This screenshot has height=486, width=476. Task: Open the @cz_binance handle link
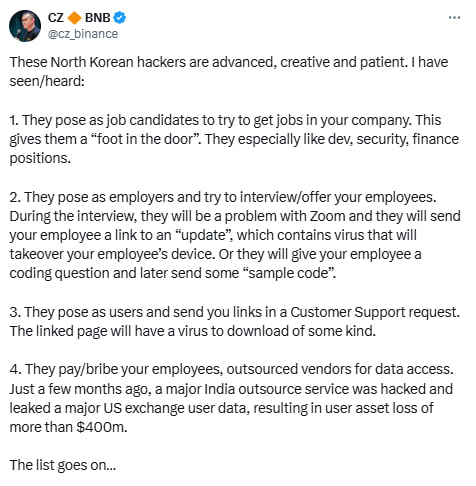point(83,34)
